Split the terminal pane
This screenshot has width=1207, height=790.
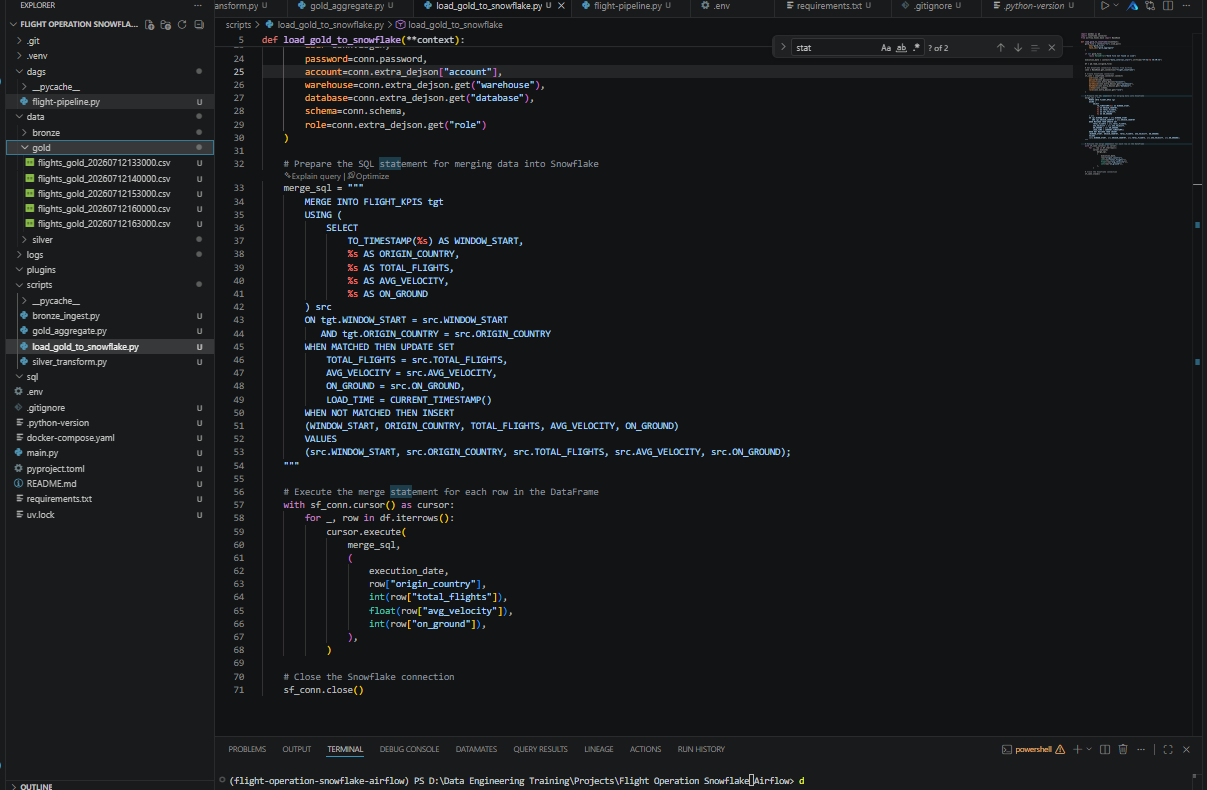(x=1105, y=749)
